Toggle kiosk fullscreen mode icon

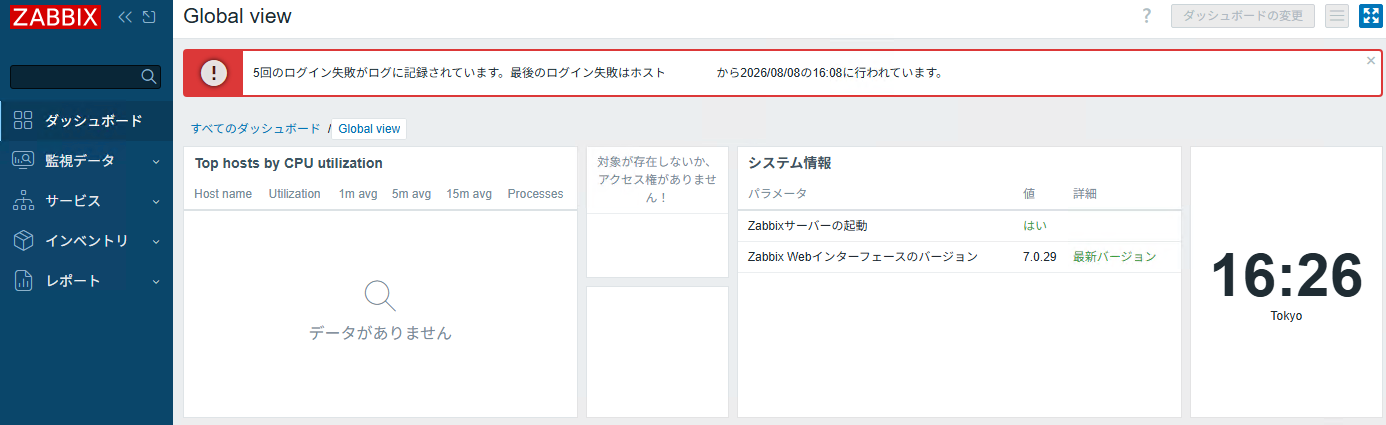pos(1370,16)
